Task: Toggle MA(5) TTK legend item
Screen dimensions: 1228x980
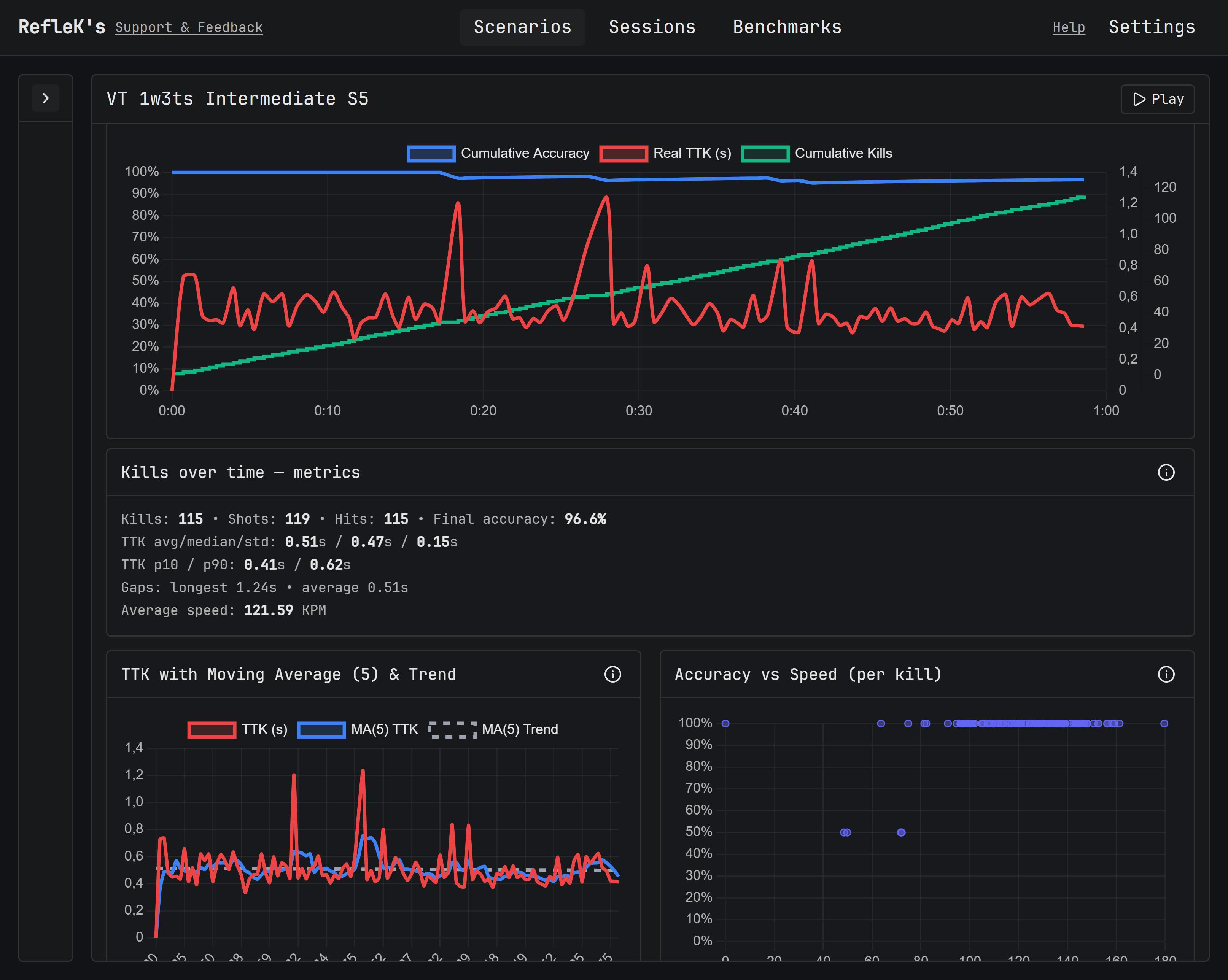Action: 384,729
